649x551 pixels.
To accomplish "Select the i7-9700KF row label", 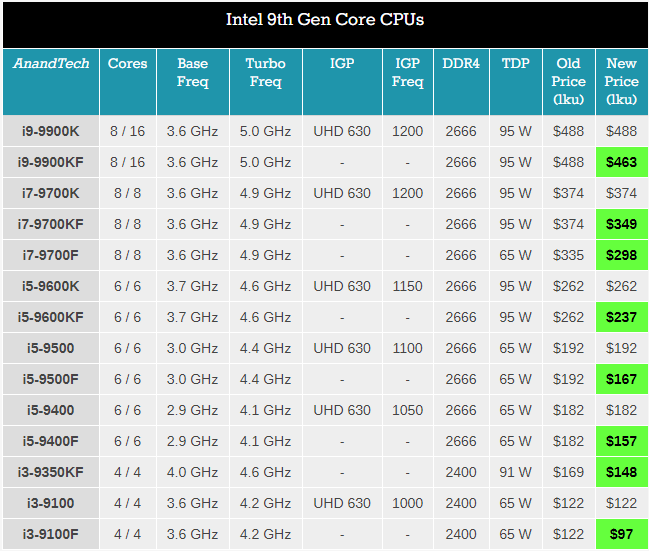I will pyautogui.click(x=50, y=224).
